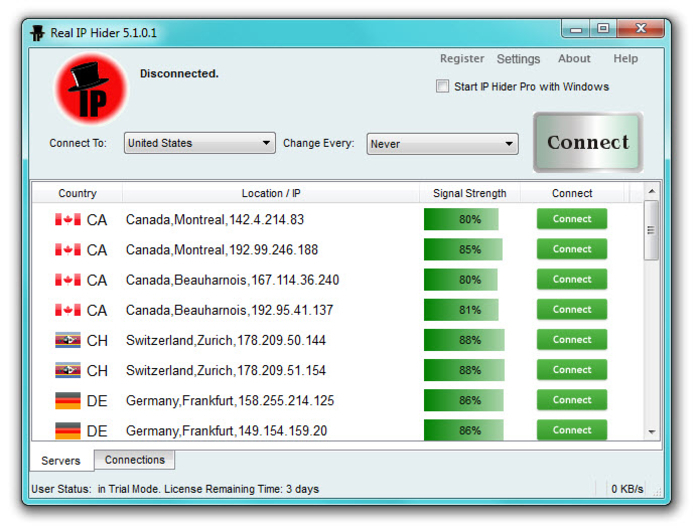This screenshot has width=700, height=531.
Task: Connect to Beauharnois server 192.95.41.137
Action: click(x=572, y=309)
